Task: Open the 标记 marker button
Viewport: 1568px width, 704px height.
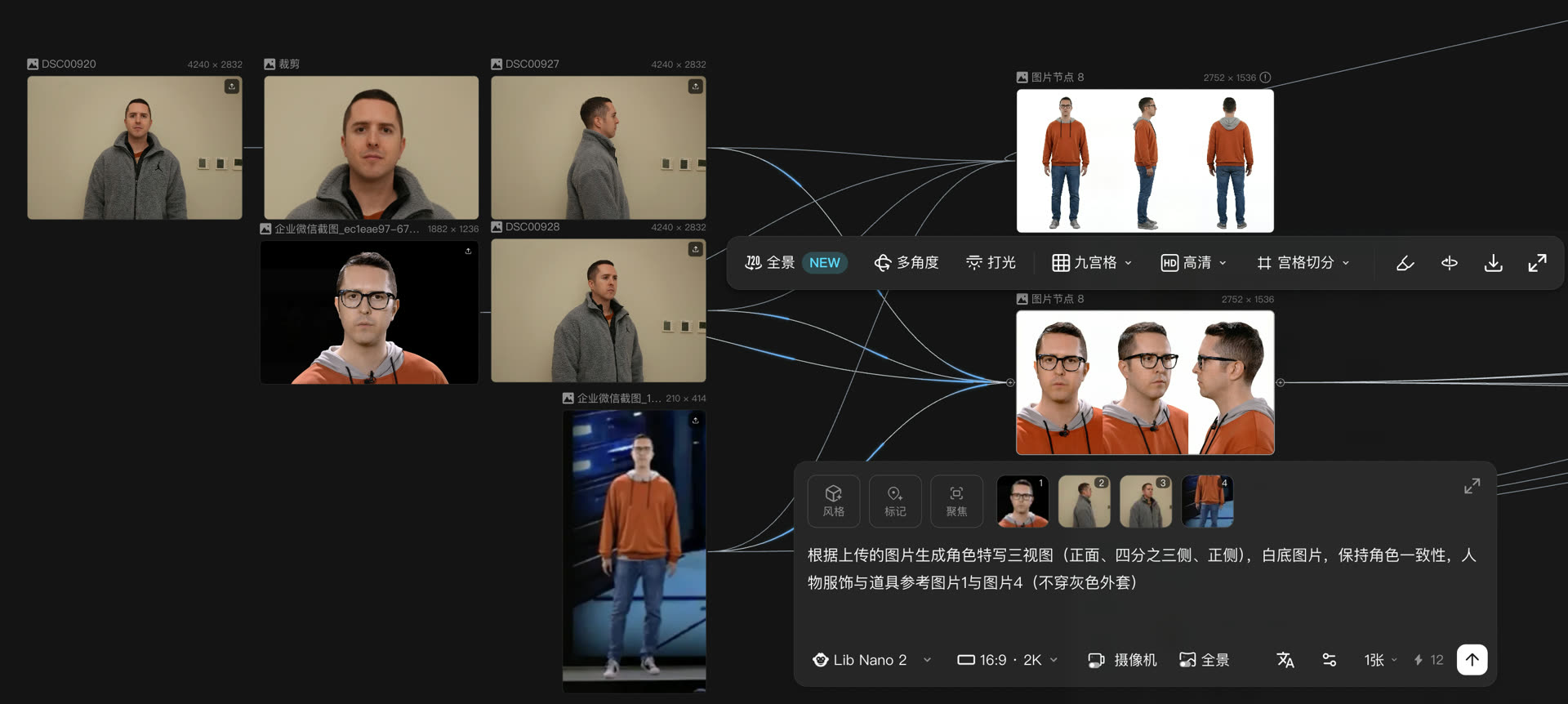Action: point(895,501)
